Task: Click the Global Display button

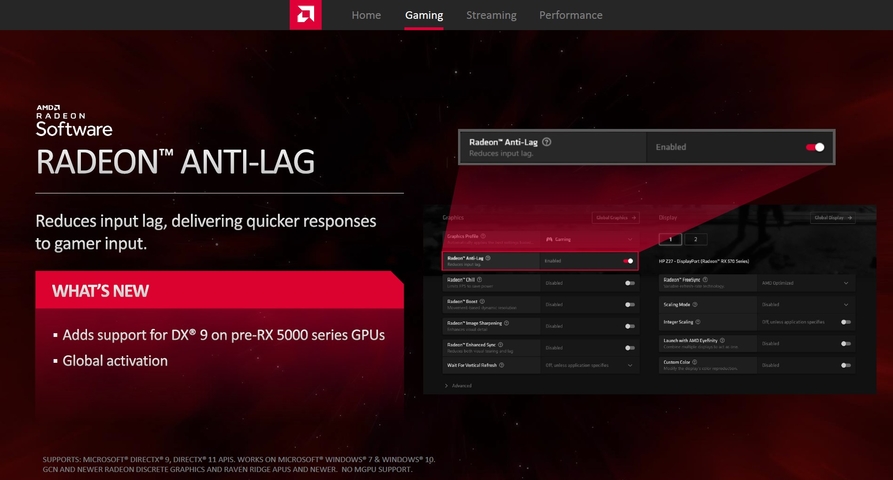Action: point(832,218)
